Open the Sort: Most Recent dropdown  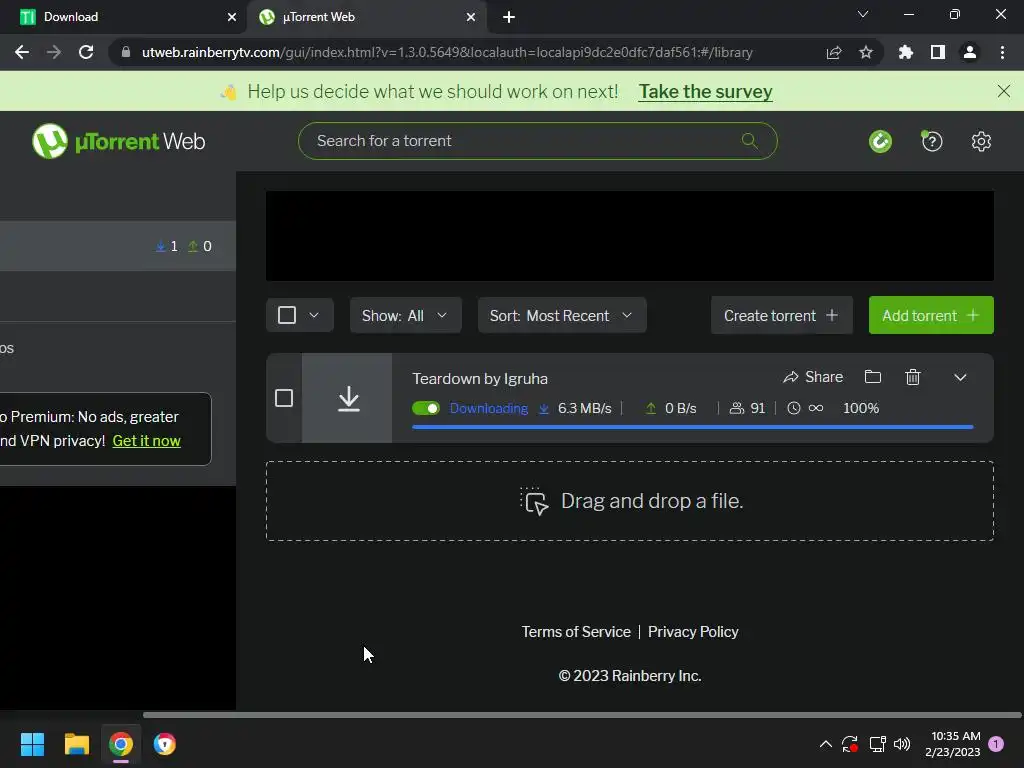562,315
